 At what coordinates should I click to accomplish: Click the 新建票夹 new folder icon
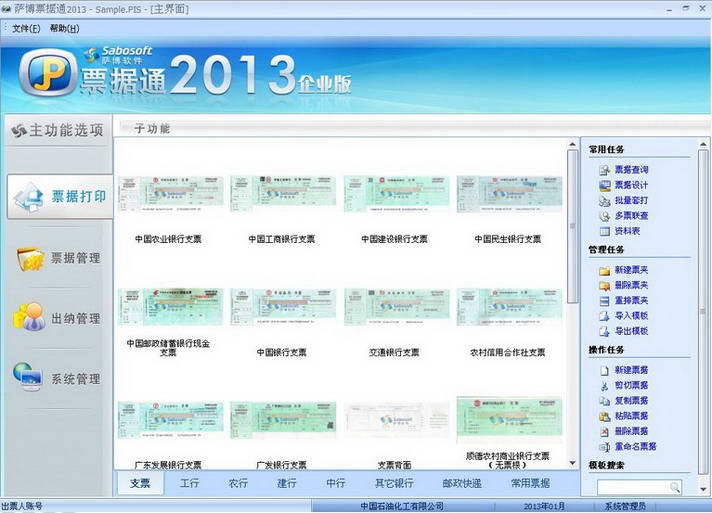(604, 271)
